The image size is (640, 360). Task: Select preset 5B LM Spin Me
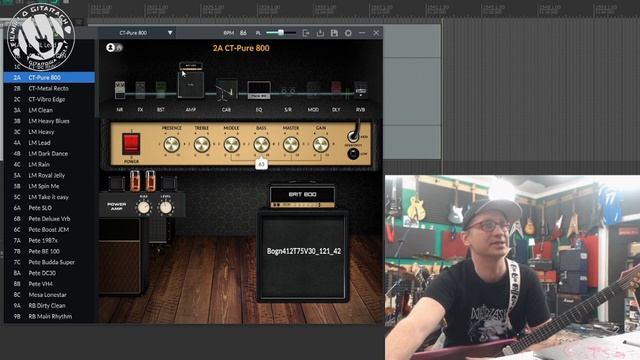tap(49, 186)
